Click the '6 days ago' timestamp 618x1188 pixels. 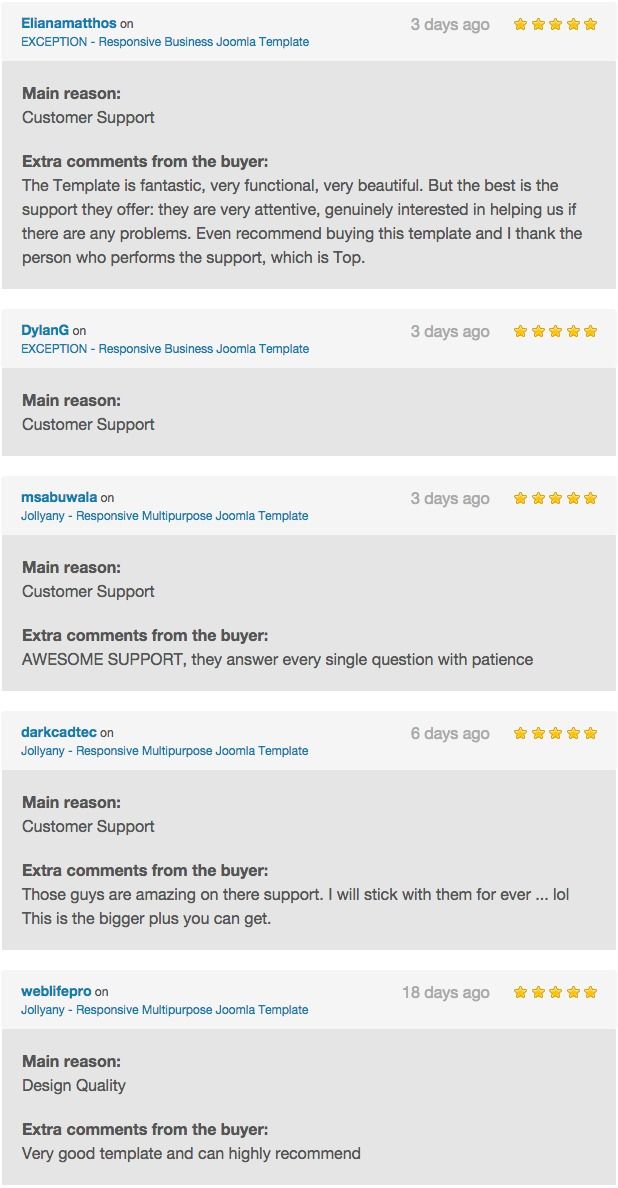[450, 733]
